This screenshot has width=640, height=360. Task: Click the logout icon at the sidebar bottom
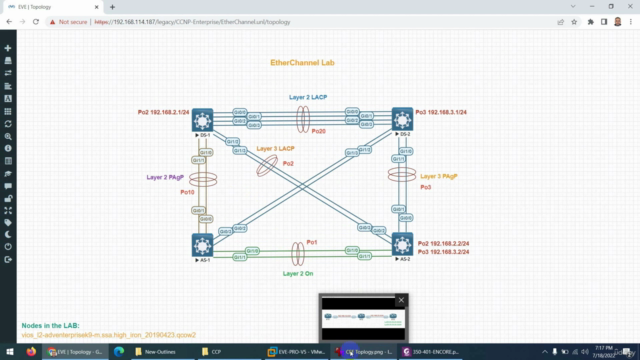8,260
